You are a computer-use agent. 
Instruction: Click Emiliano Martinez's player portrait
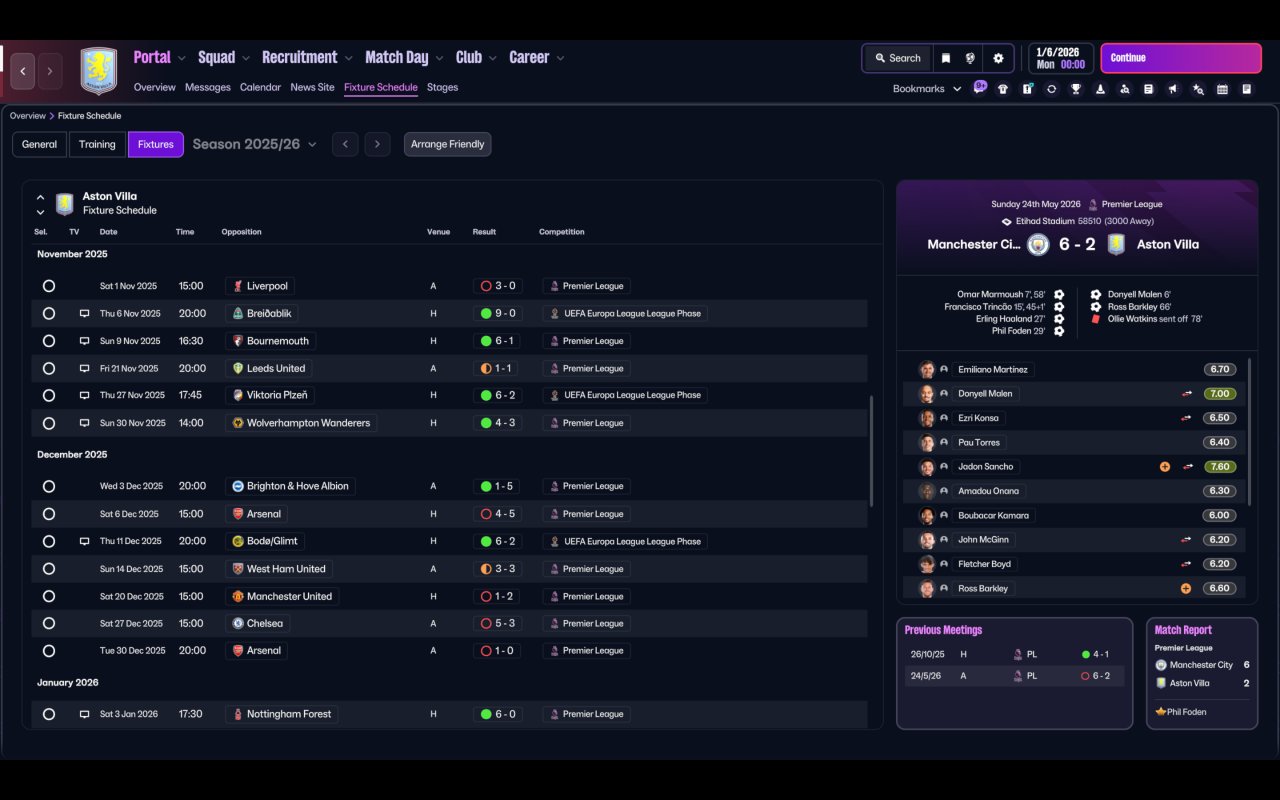click(x=927, y=370)
